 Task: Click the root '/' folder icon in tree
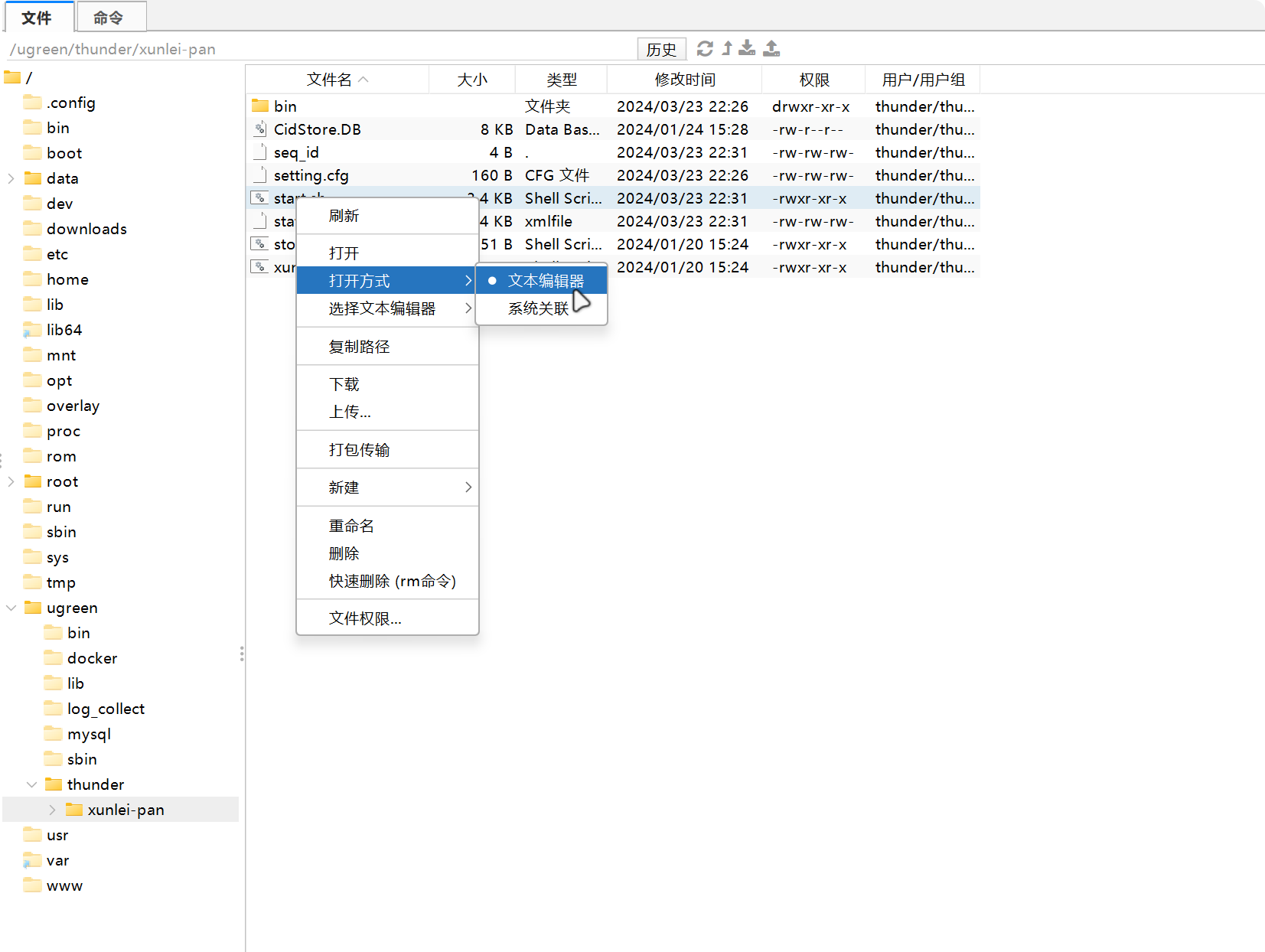(12, 77)
